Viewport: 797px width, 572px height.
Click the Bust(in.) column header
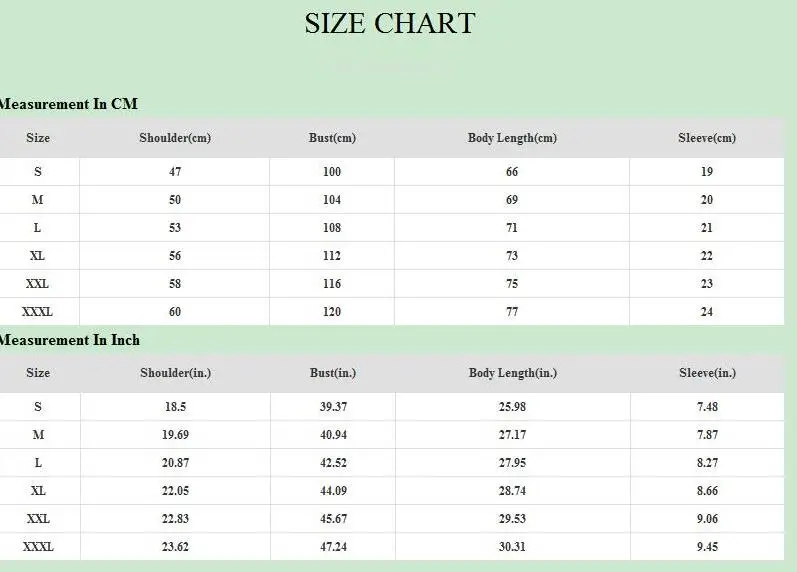click(x=333, y=373)
